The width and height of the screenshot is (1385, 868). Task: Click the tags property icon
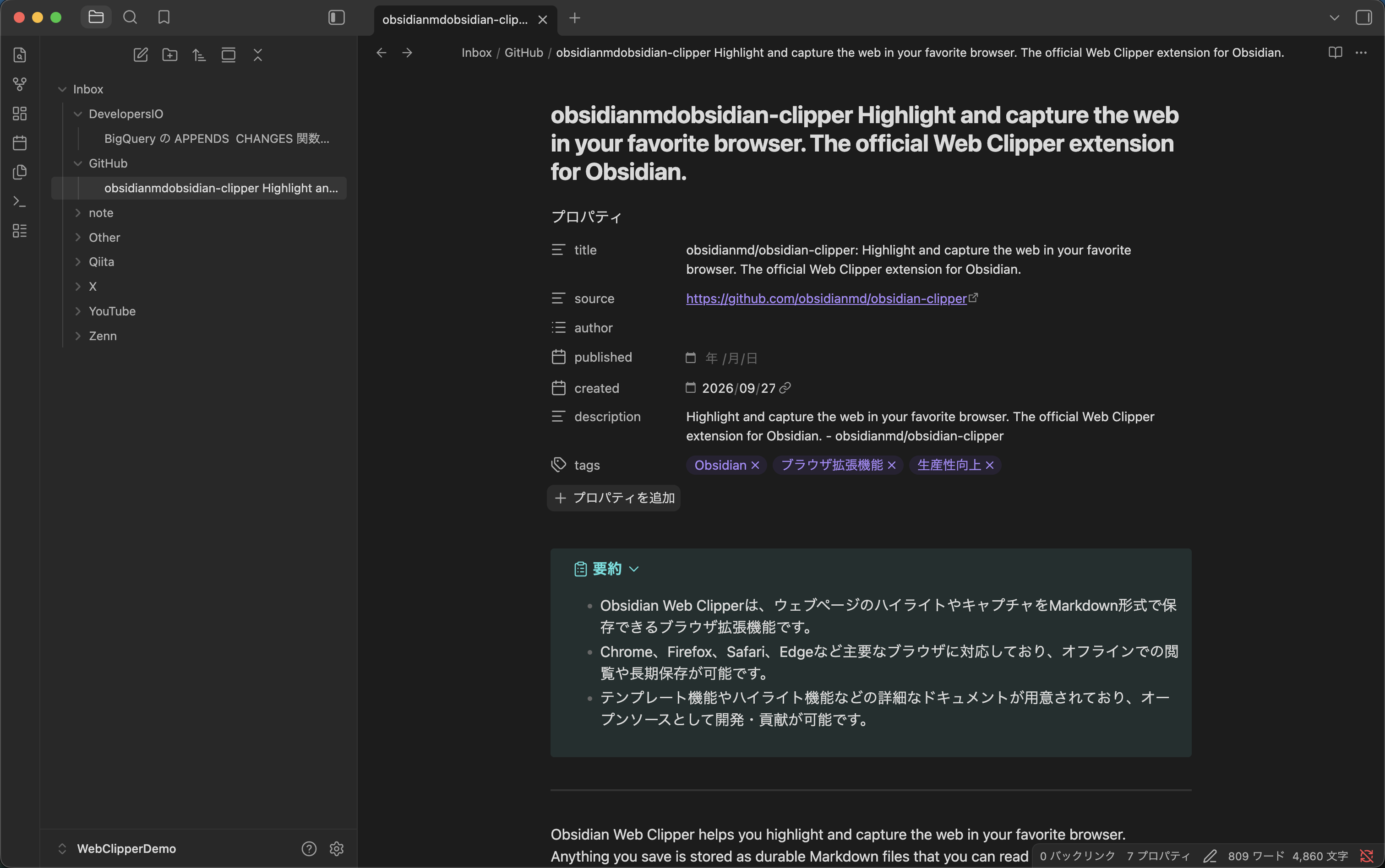click(x=558, y=465)
